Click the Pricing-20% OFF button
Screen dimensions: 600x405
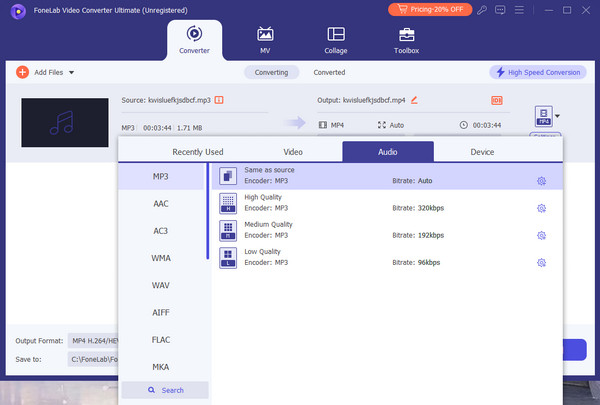pos(430,10)
